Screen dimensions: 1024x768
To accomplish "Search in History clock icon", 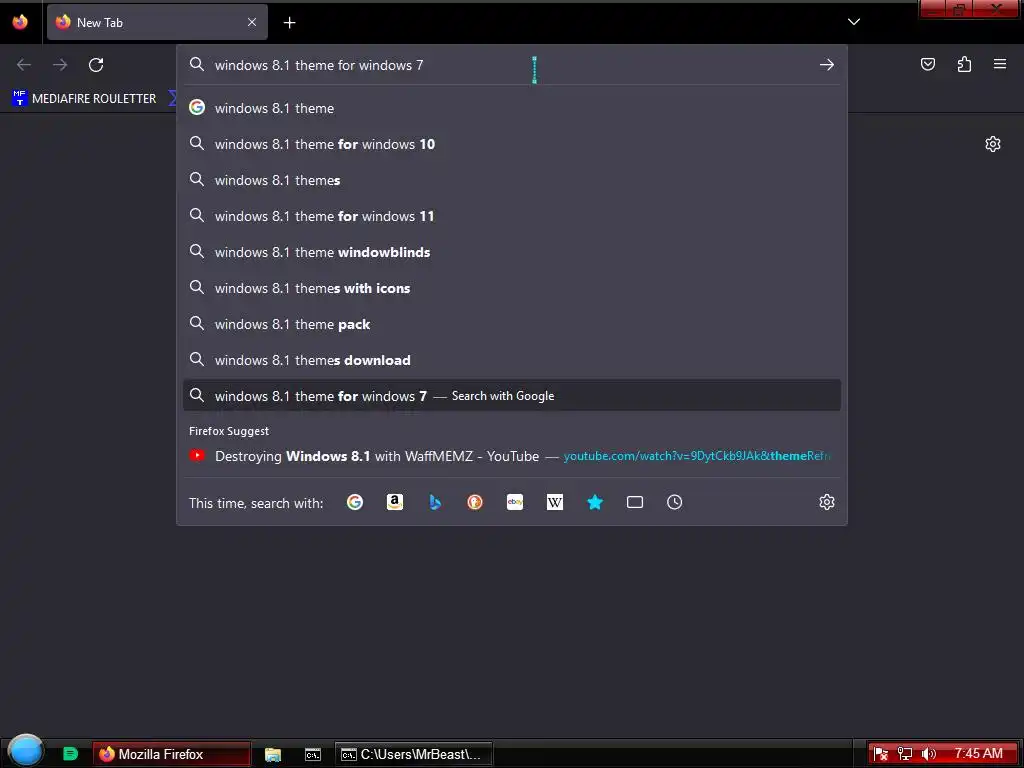I will [x=675, y=502].
